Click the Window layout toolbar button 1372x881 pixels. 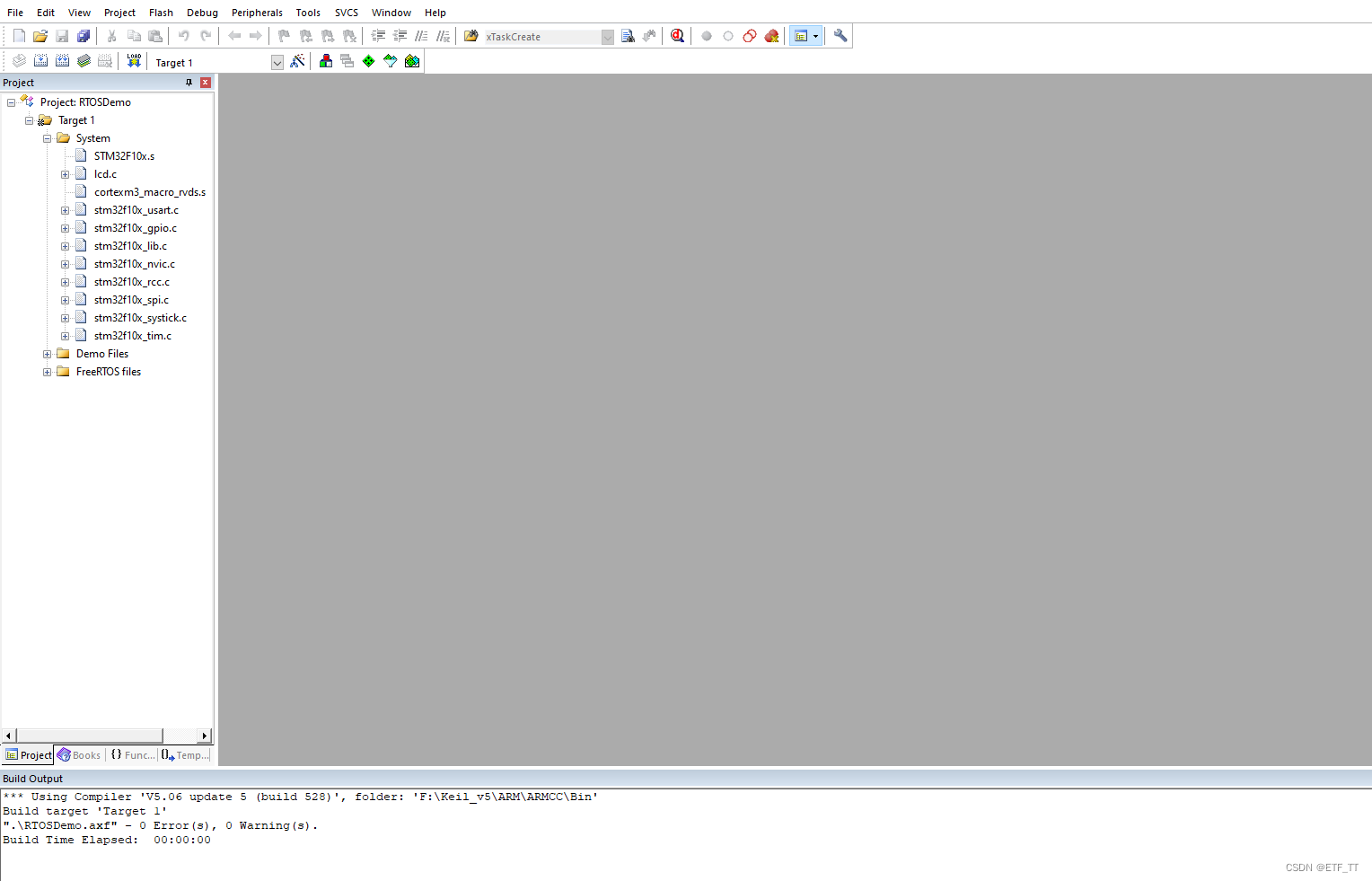point(801,36)
